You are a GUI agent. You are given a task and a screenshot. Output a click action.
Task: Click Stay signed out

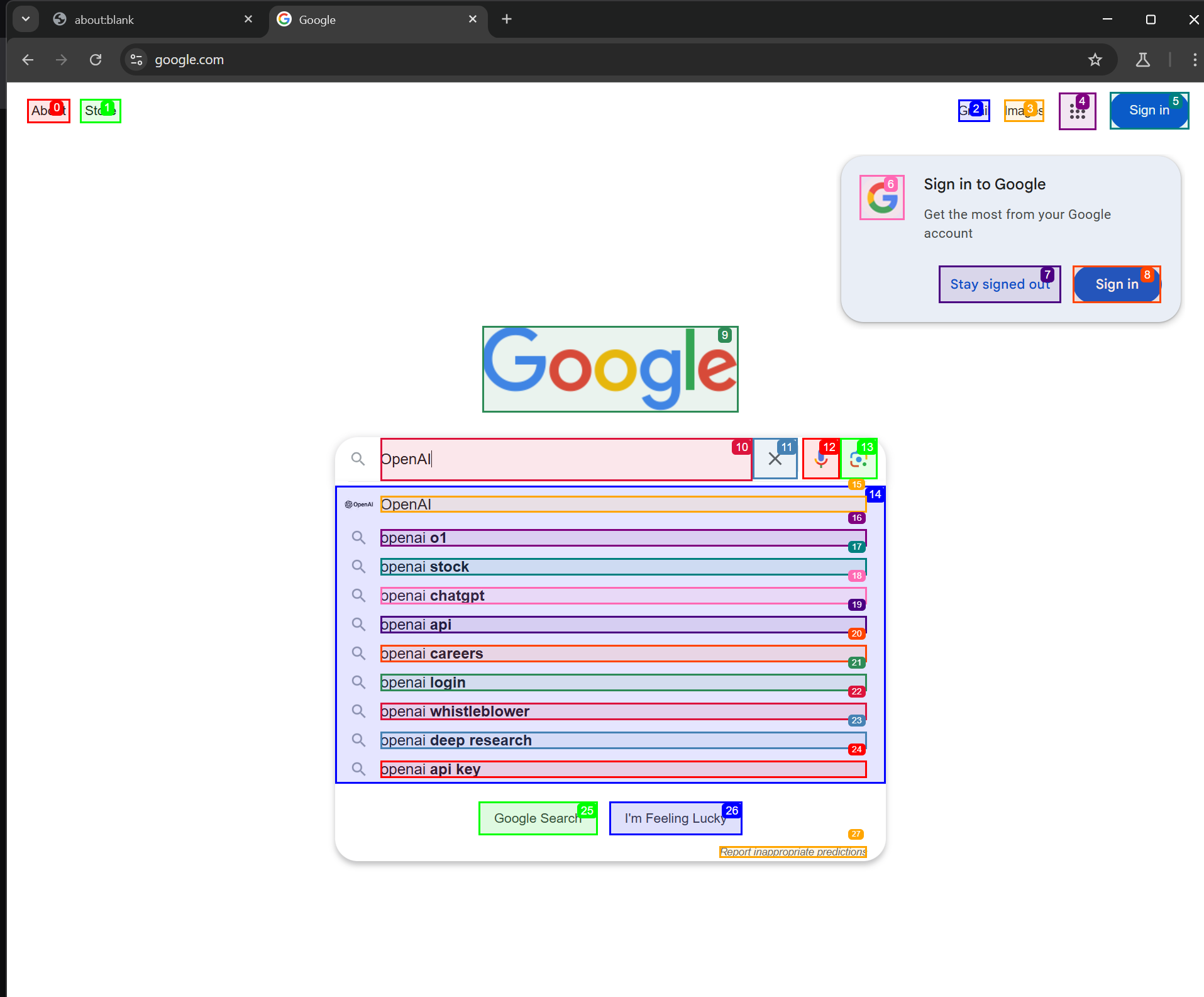pos(1000,284)
